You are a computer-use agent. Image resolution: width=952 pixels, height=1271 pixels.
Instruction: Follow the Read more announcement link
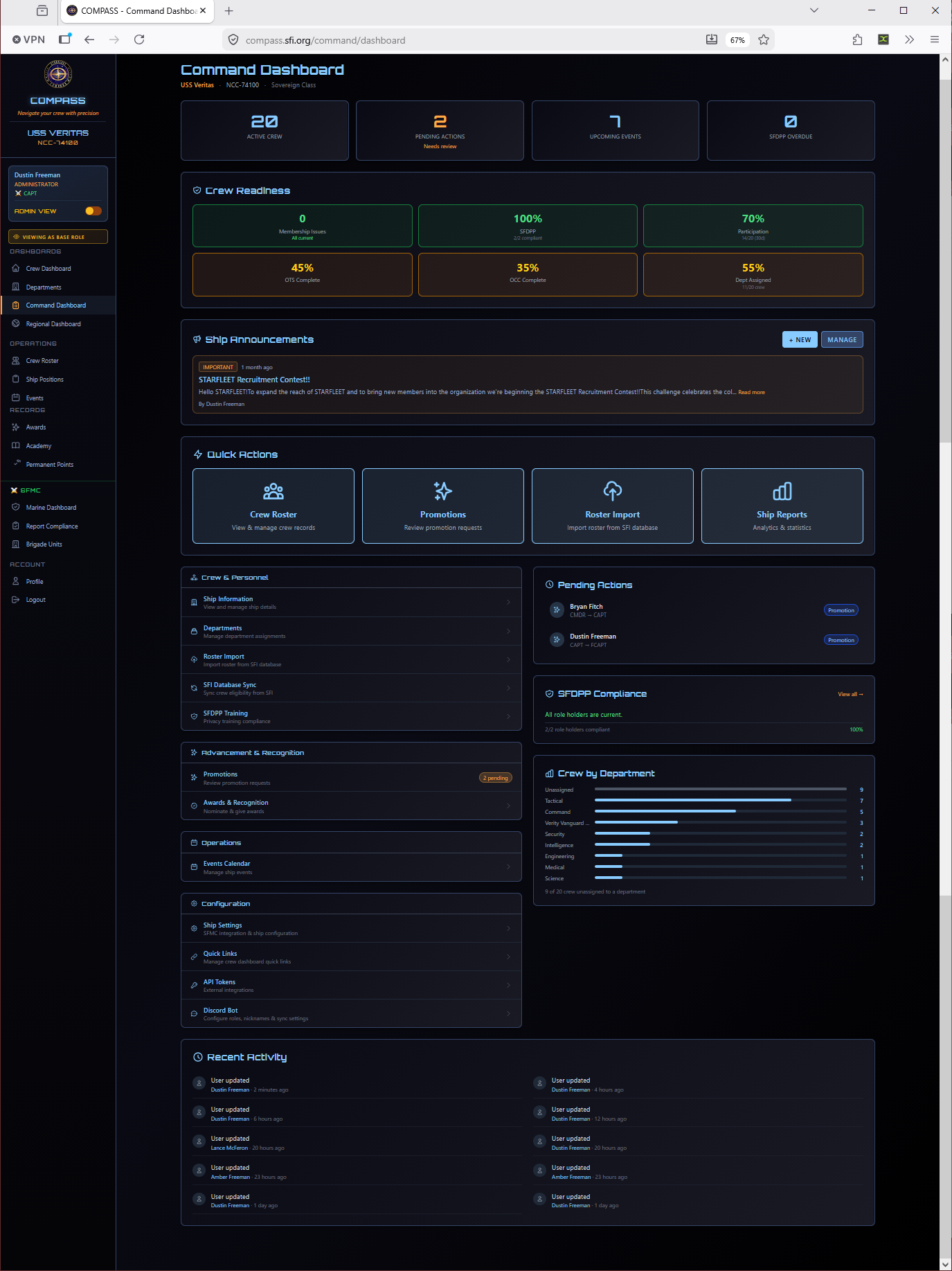point(751,393)
